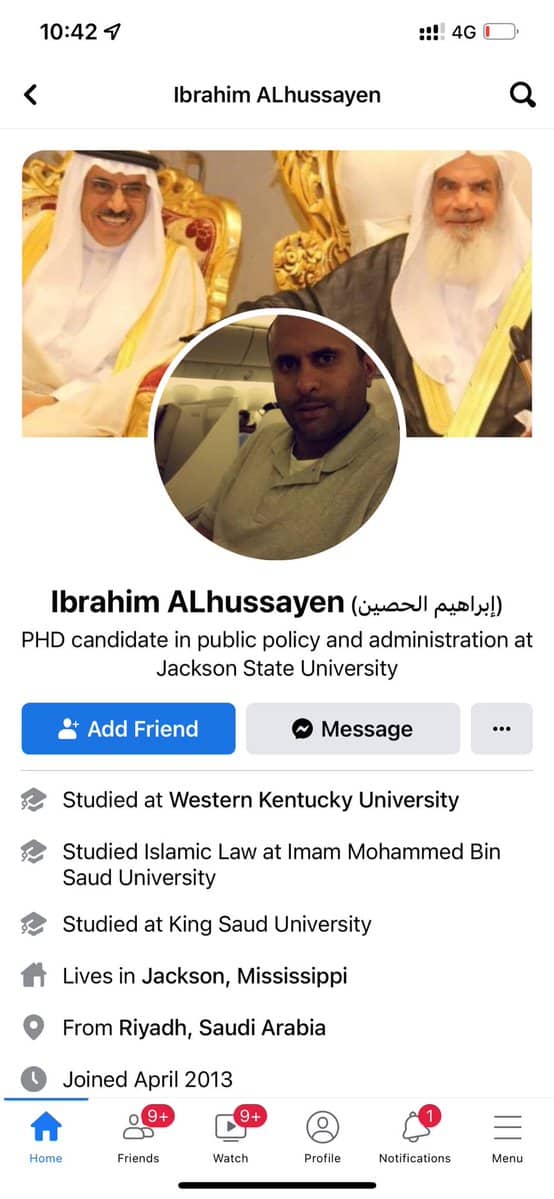Tap the back arrow icon
The height and width of the screenshot is (1199, 554).
click(30, 95)
